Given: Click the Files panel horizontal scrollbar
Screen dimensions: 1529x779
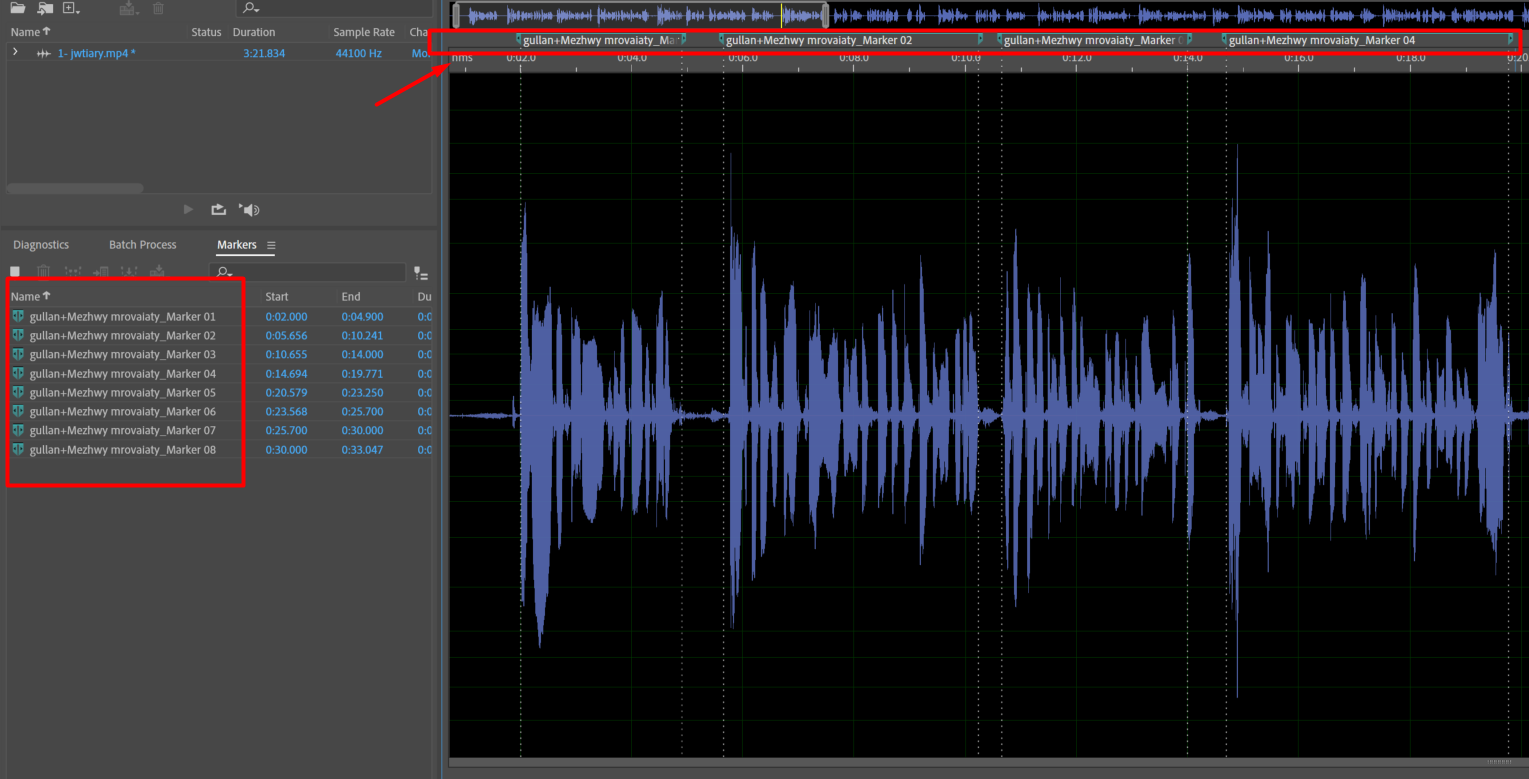Looking at the screenshot, I should pyautogui.click(x=75, y=188).
